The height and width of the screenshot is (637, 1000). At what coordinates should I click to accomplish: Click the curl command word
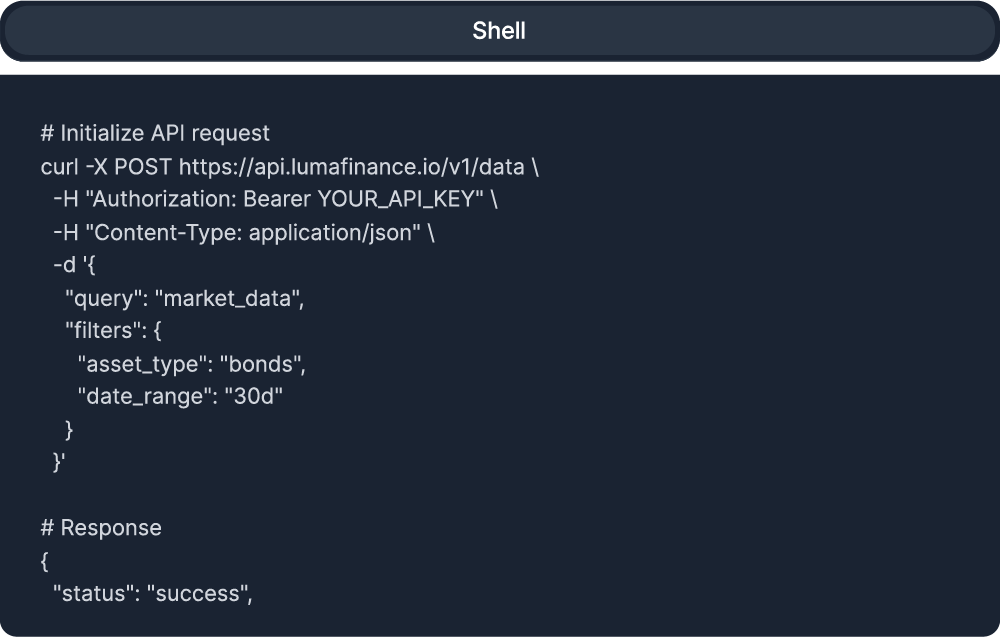point(59,166)
